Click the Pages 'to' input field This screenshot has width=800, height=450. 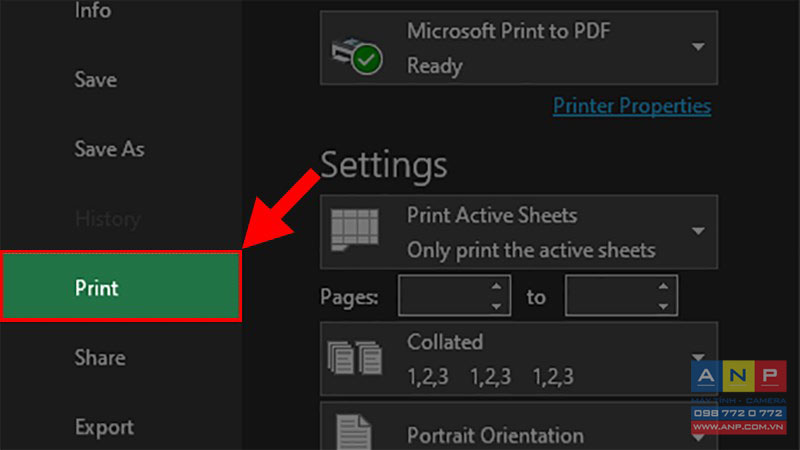pos(621,296)
